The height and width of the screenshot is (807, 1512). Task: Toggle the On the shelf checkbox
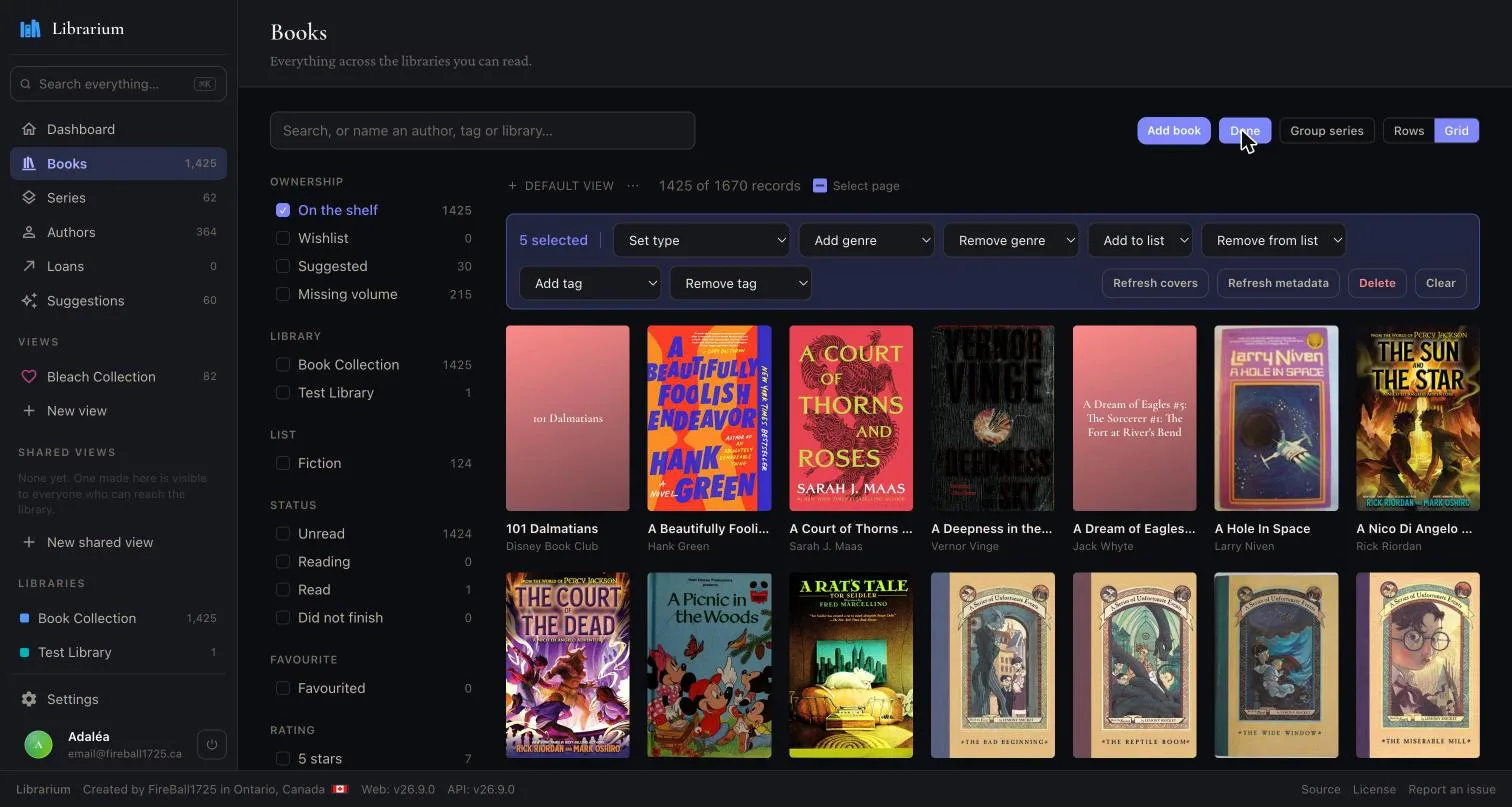283,210
